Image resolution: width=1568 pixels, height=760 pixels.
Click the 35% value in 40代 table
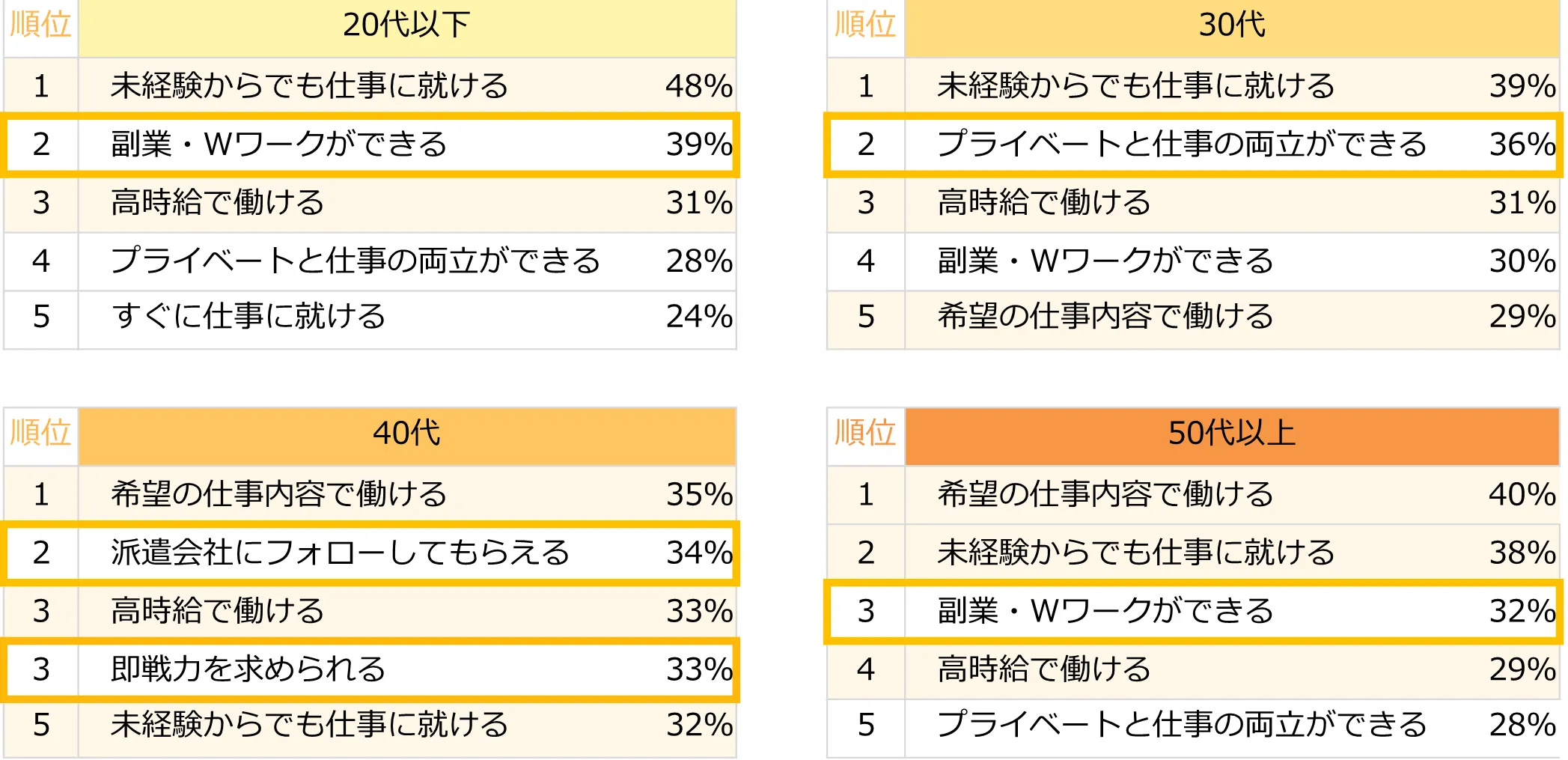click(699, 494)
